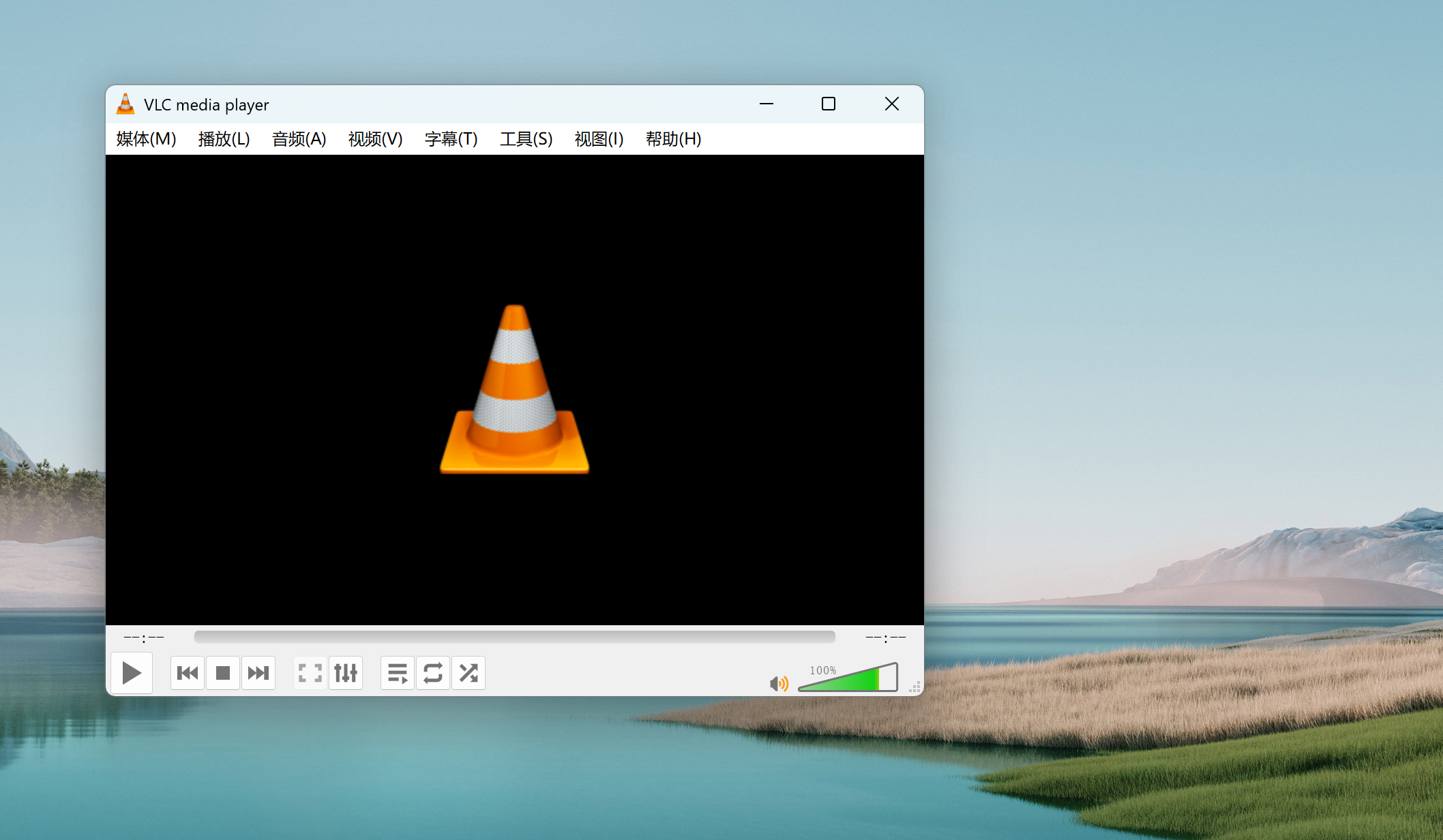Open the 音频(A) menu
This screenshot has height=840, width=1443.
[x=299, y=139]
